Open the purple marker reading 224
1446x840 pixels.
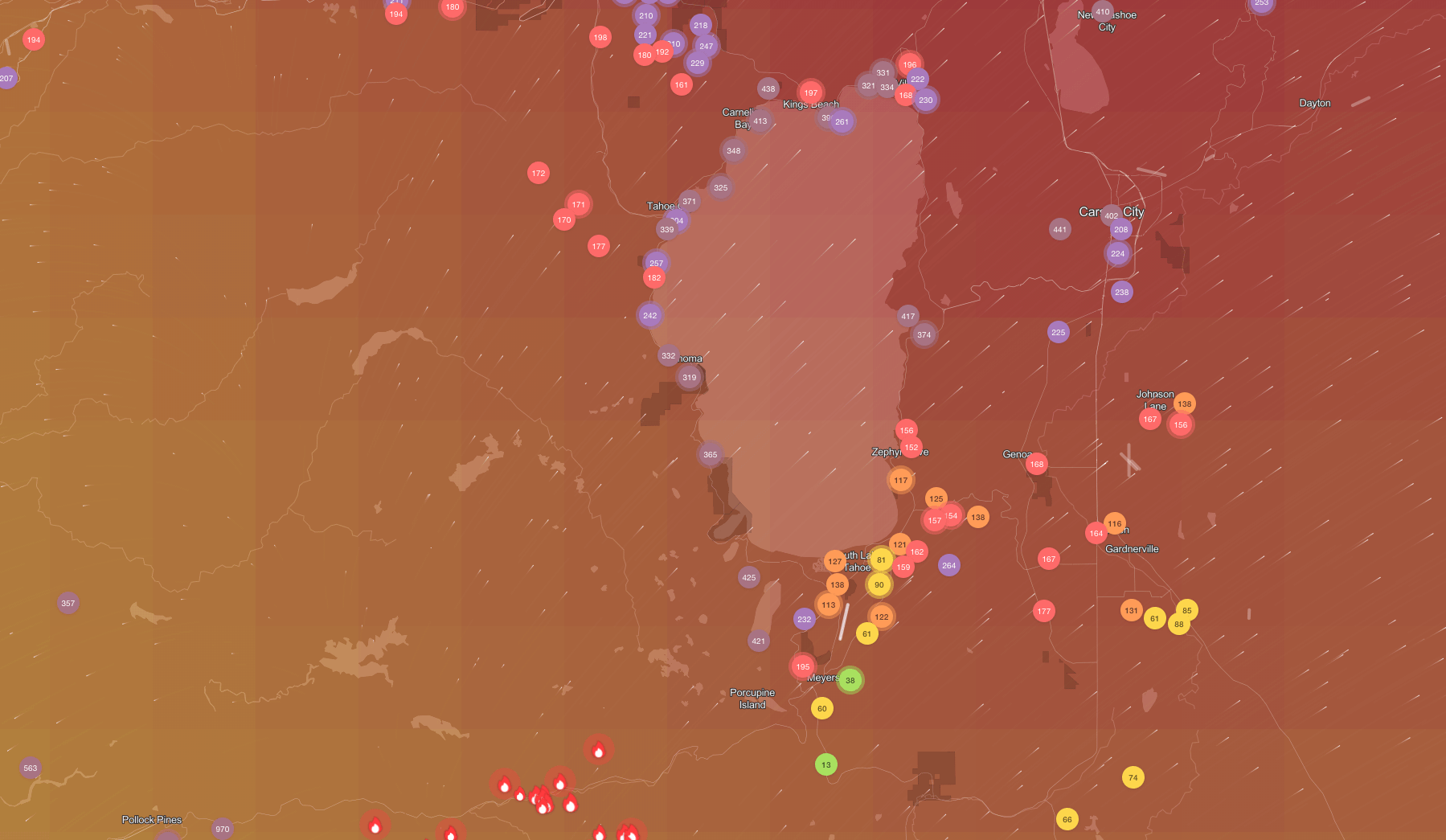click(x=1118, y=253)
